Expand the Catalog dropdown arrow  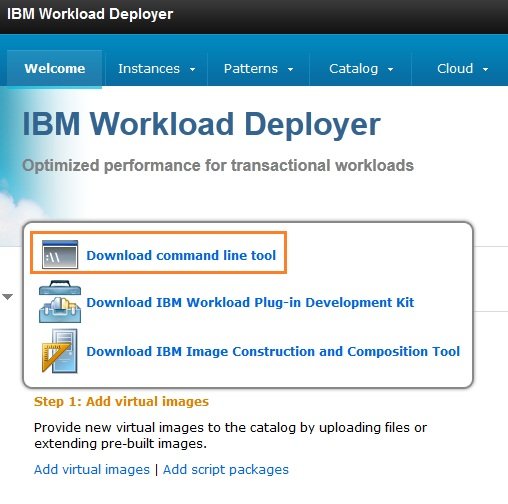390,69
